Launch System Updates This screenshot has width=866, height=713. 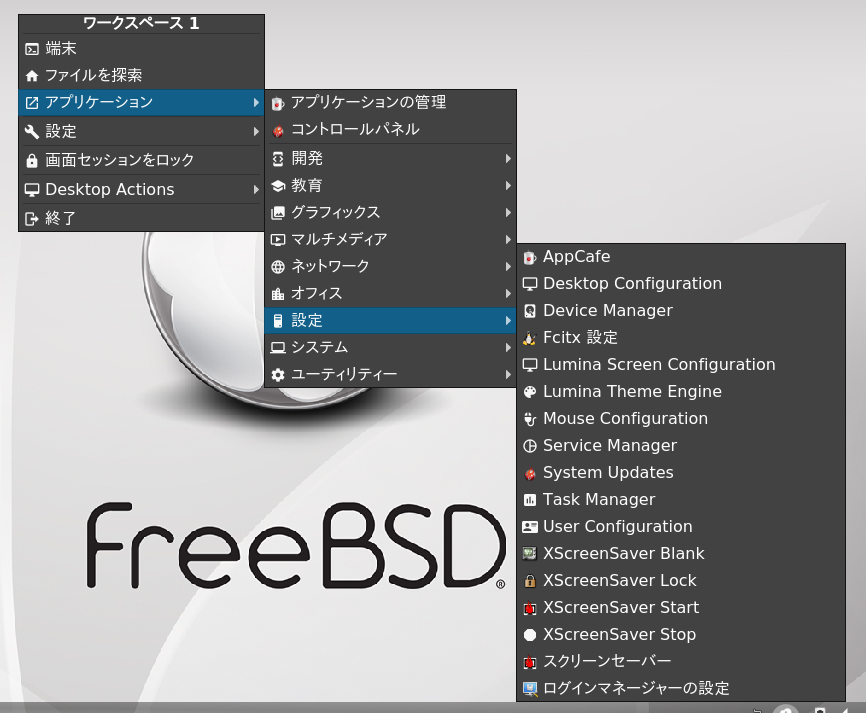click(681, 473)
